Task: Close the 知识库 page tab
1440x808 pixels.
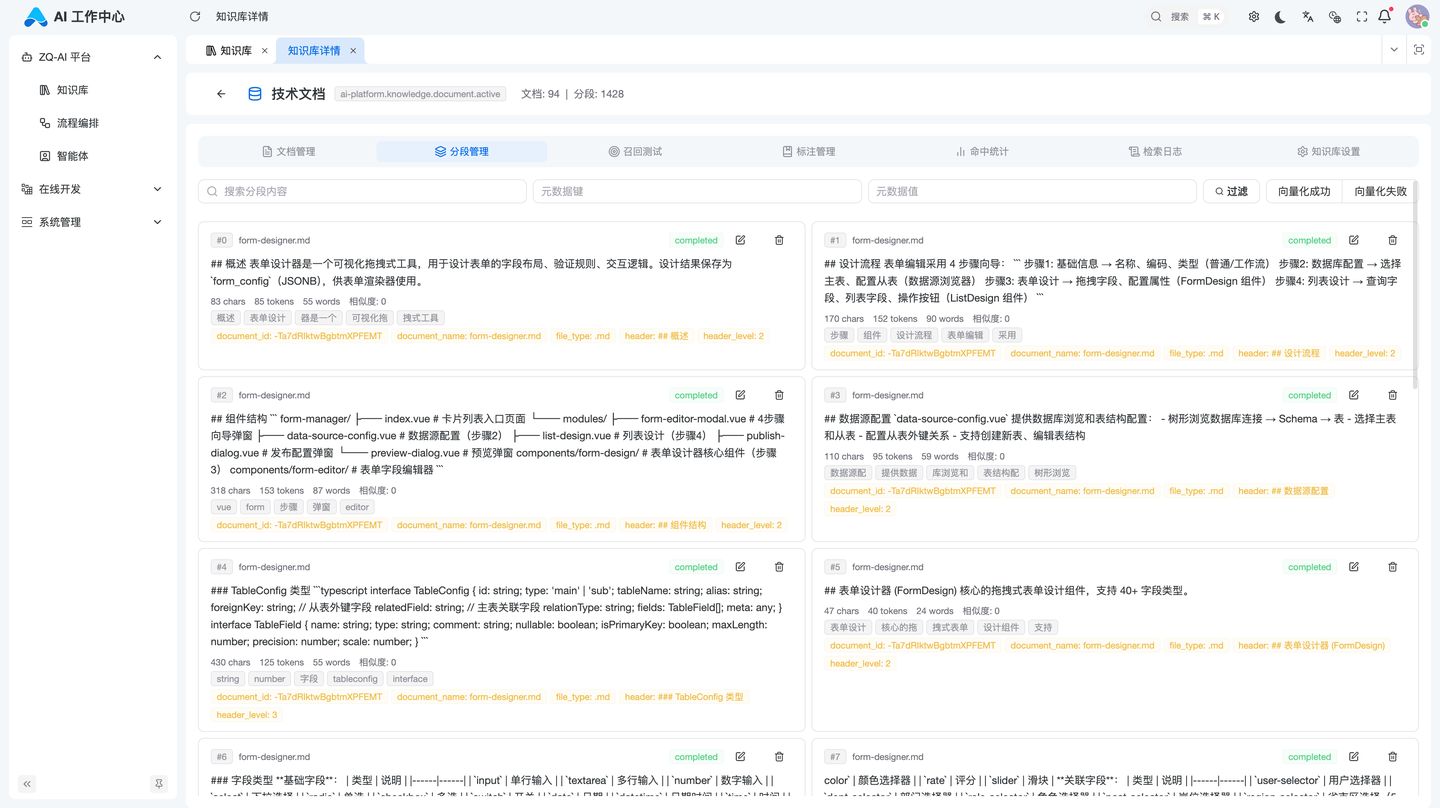Action: click(x=264, y=51)
